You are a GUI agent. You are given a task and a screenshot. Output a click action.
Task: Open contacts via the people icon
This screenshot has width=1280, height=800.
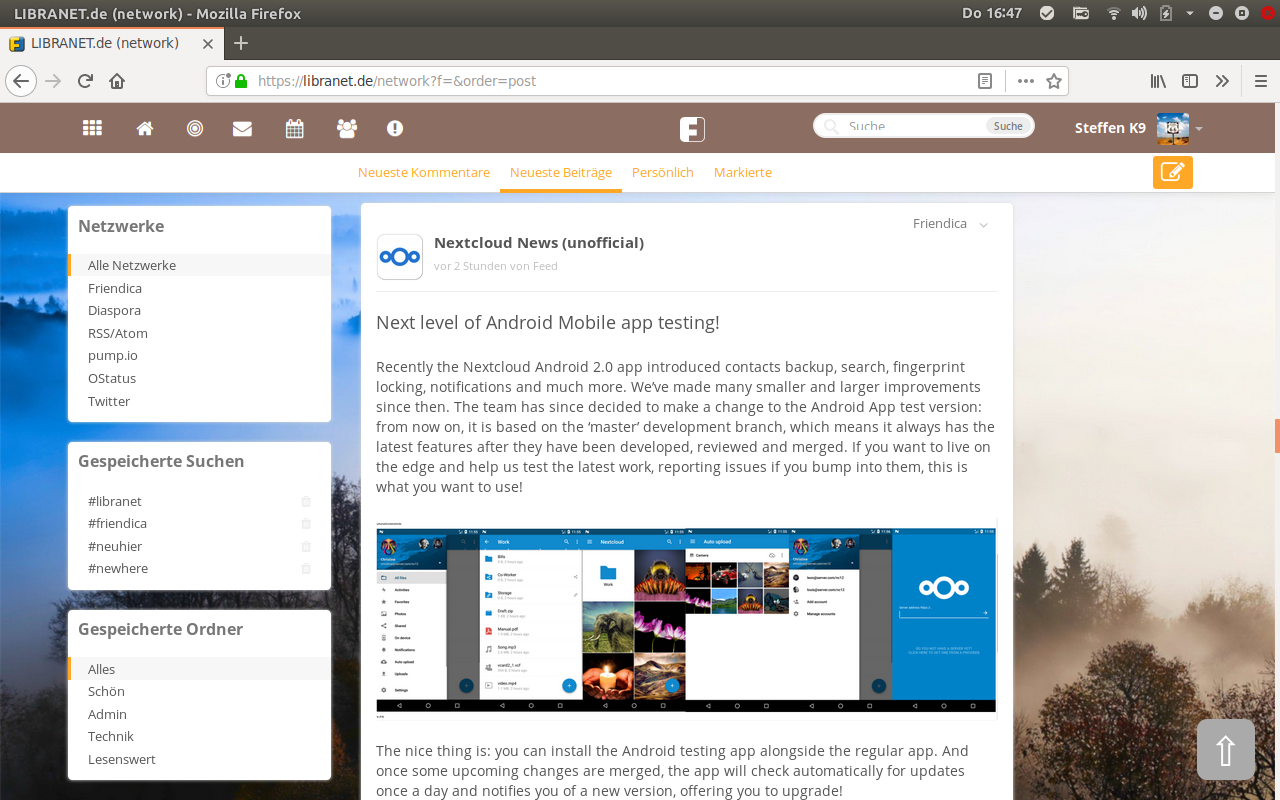tap(346, 128)
